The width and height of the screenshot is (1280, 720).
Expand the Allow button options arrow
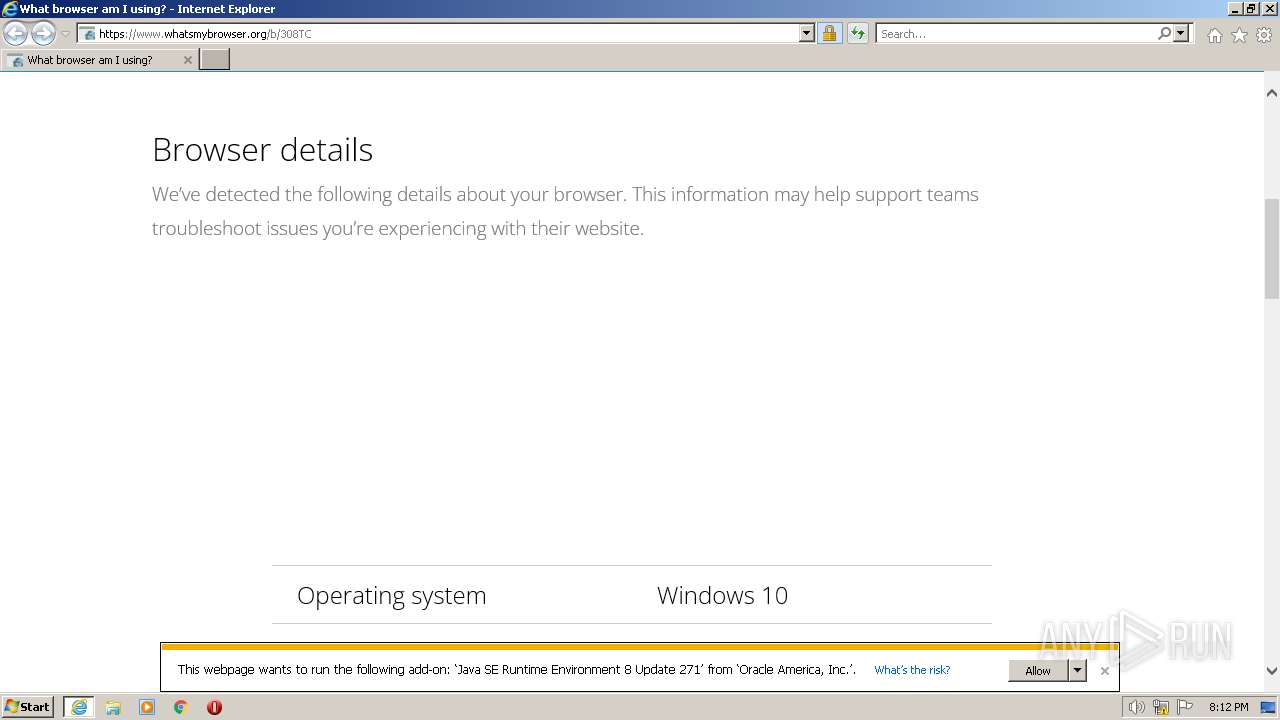coord(1077,671)
